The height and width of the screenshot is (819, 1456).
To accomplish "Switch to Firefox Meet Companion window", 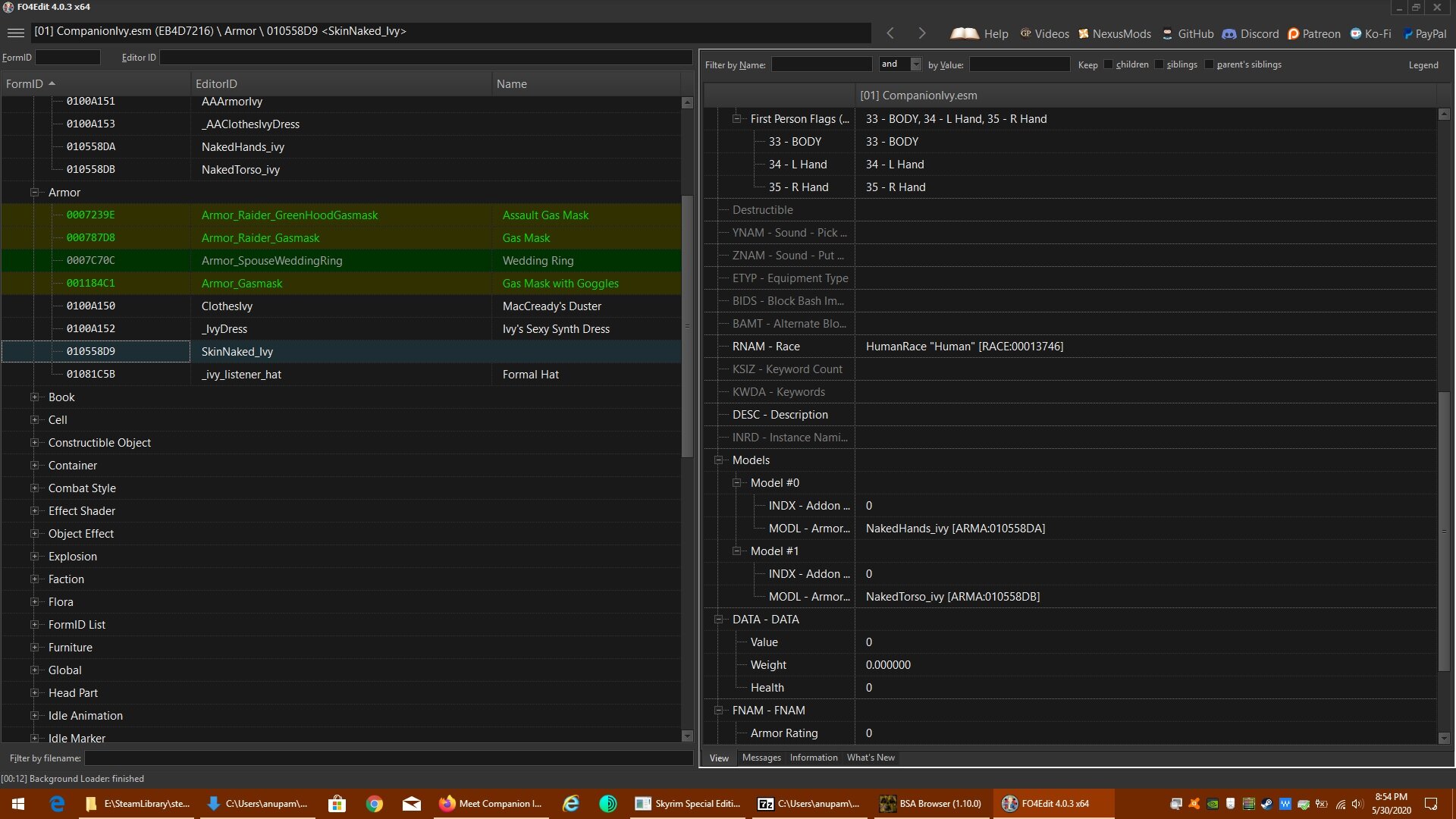I will [491, 804].
